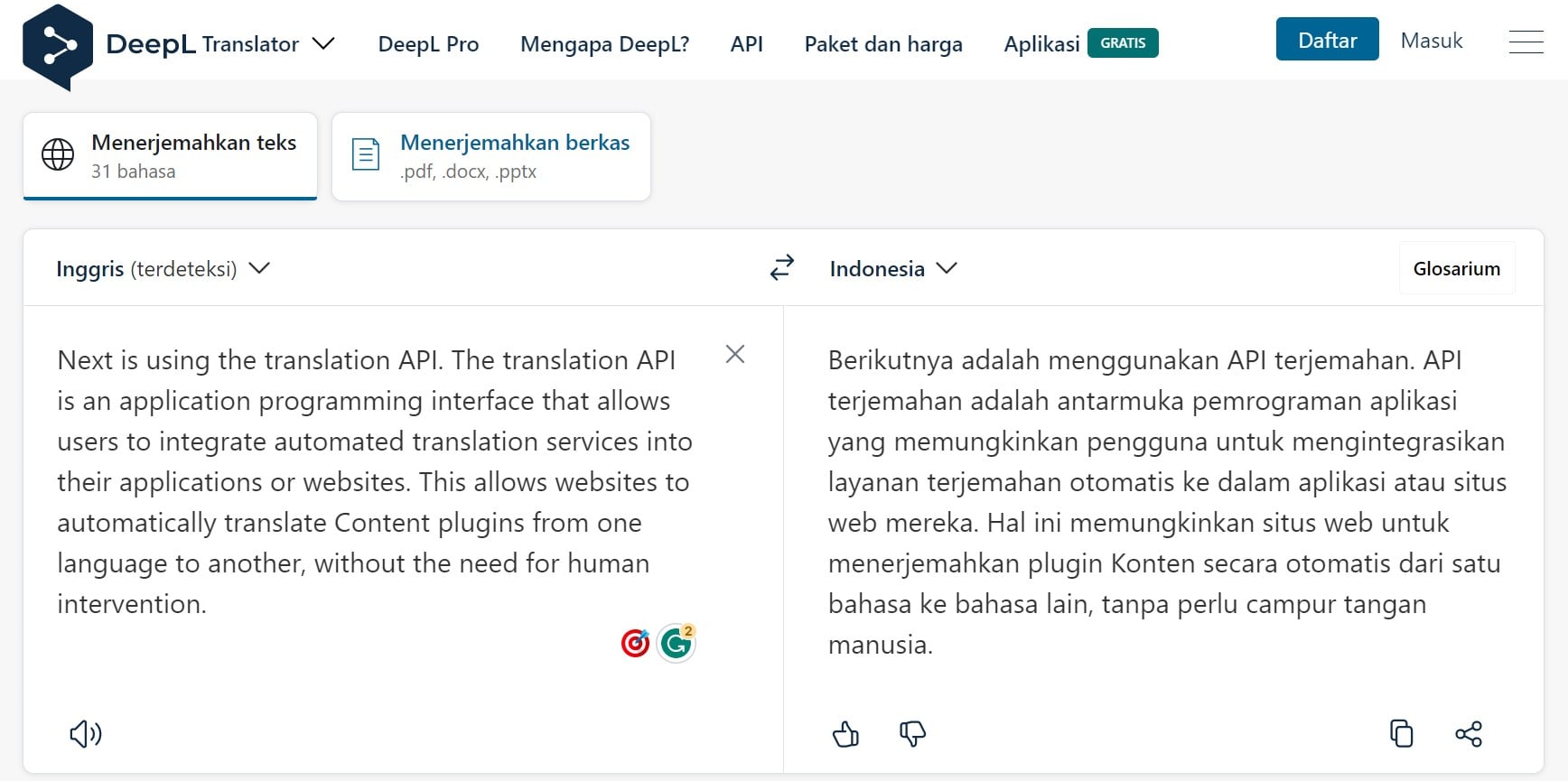Screen dimensions: 1568x781
Task: Click the translated Indonesian text area
Action: (1167, 502)
